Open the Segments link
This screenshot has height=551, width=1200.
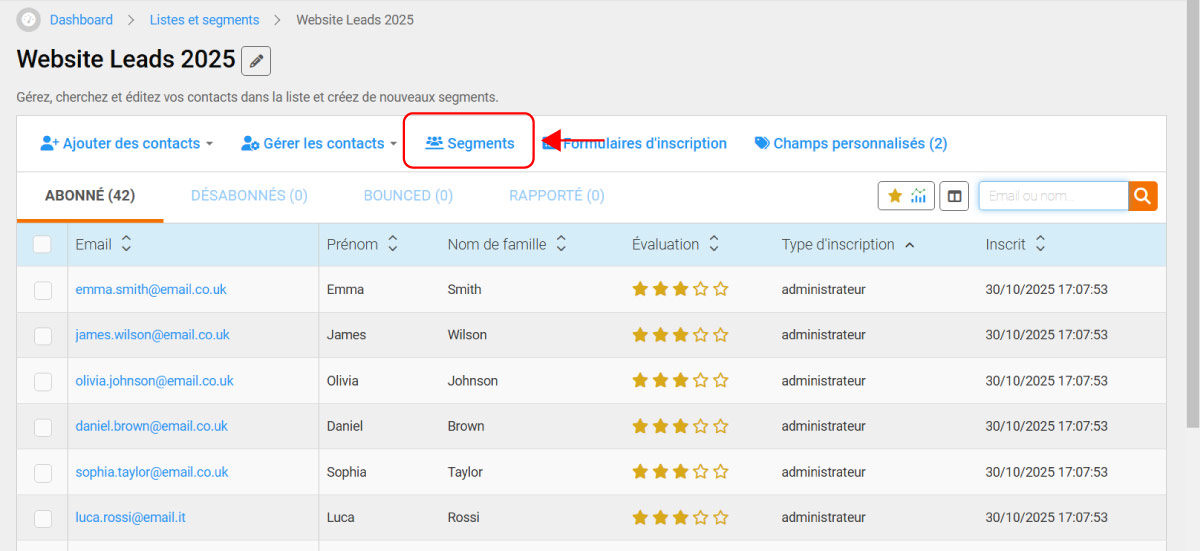[x=470, y=144]
